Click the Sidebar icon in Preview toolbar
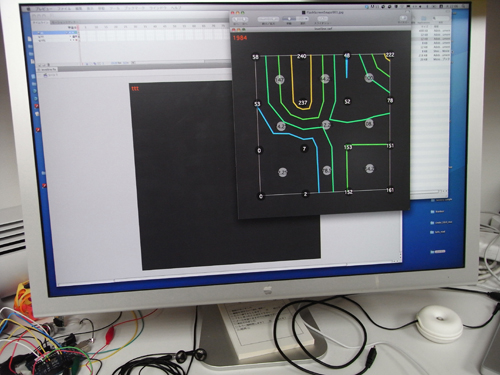Viewport: 500px width, 375px height. tap(403, 18)
